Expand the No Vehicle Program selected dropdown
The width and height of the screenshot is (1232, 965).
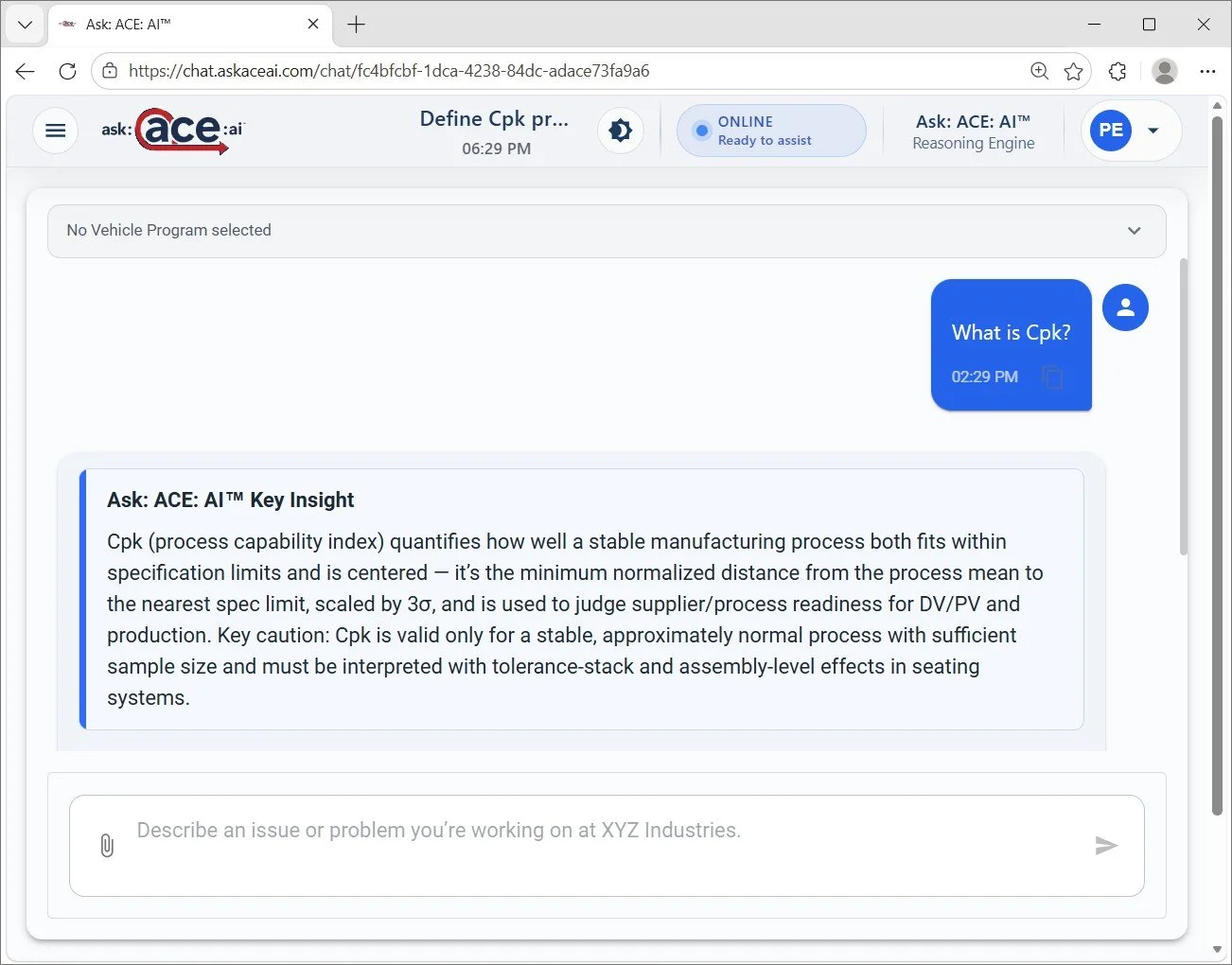pyautogui.click(x=607, y=231)
